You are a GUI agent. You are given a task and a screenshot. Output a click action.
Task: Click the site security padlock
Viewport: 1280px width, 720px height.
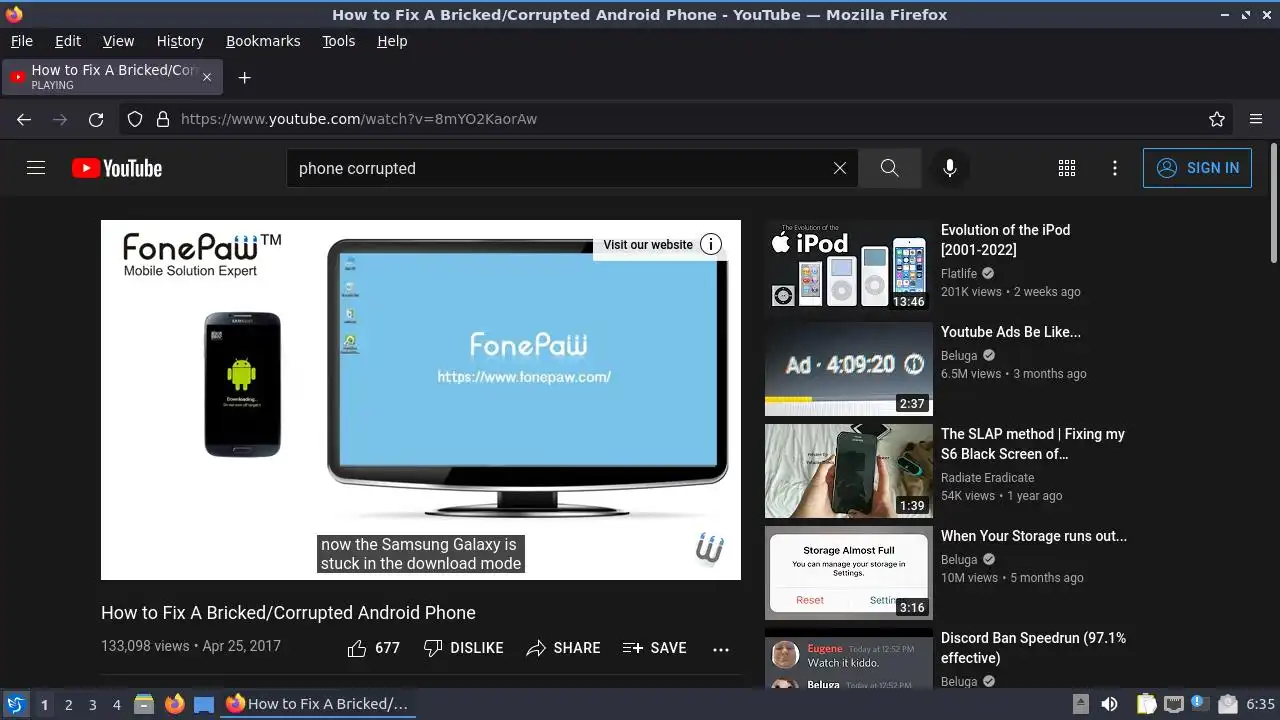(x=163, y=119)
